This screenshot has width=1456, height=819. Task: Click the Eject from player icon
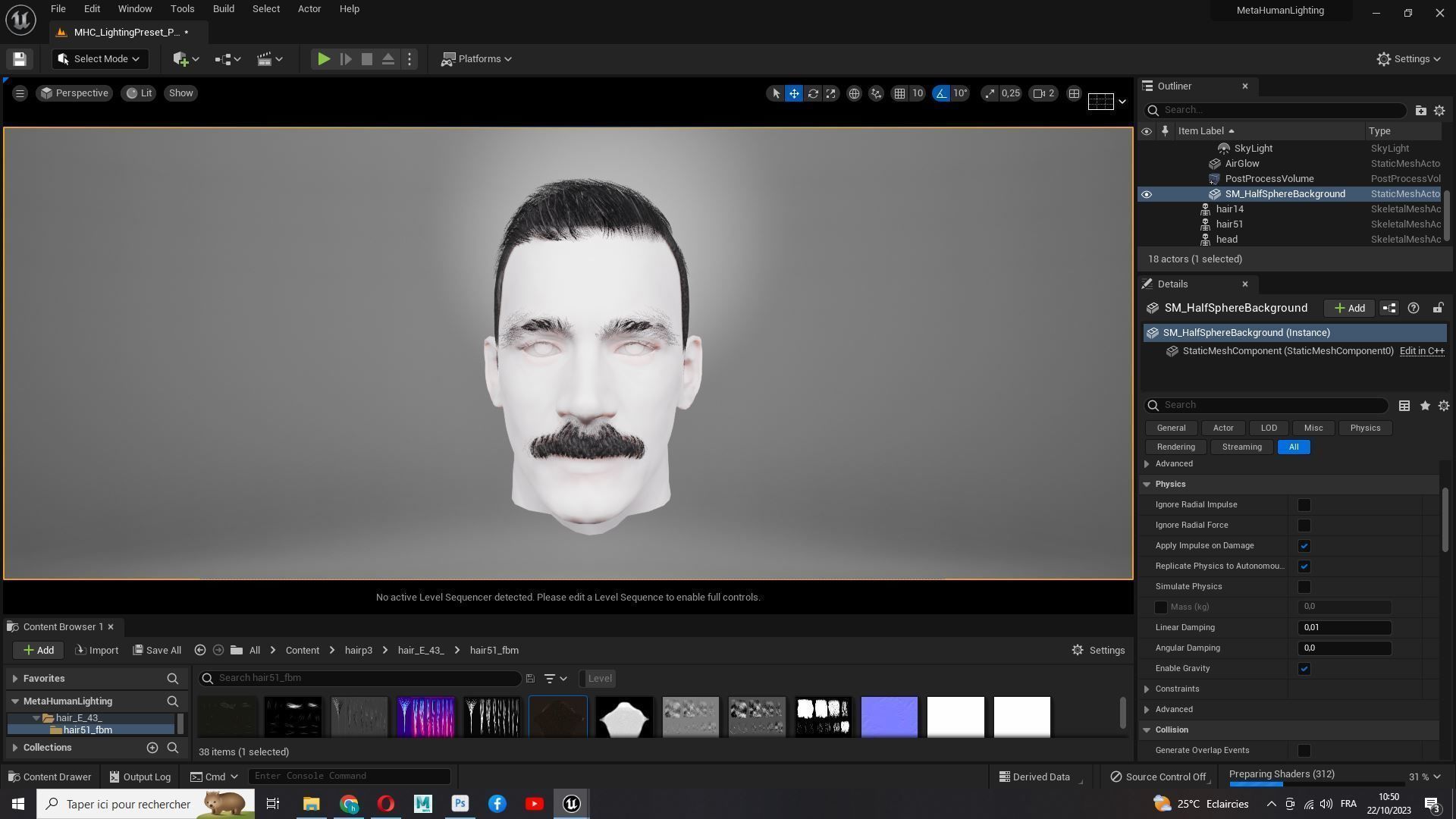tap(388, 59)
